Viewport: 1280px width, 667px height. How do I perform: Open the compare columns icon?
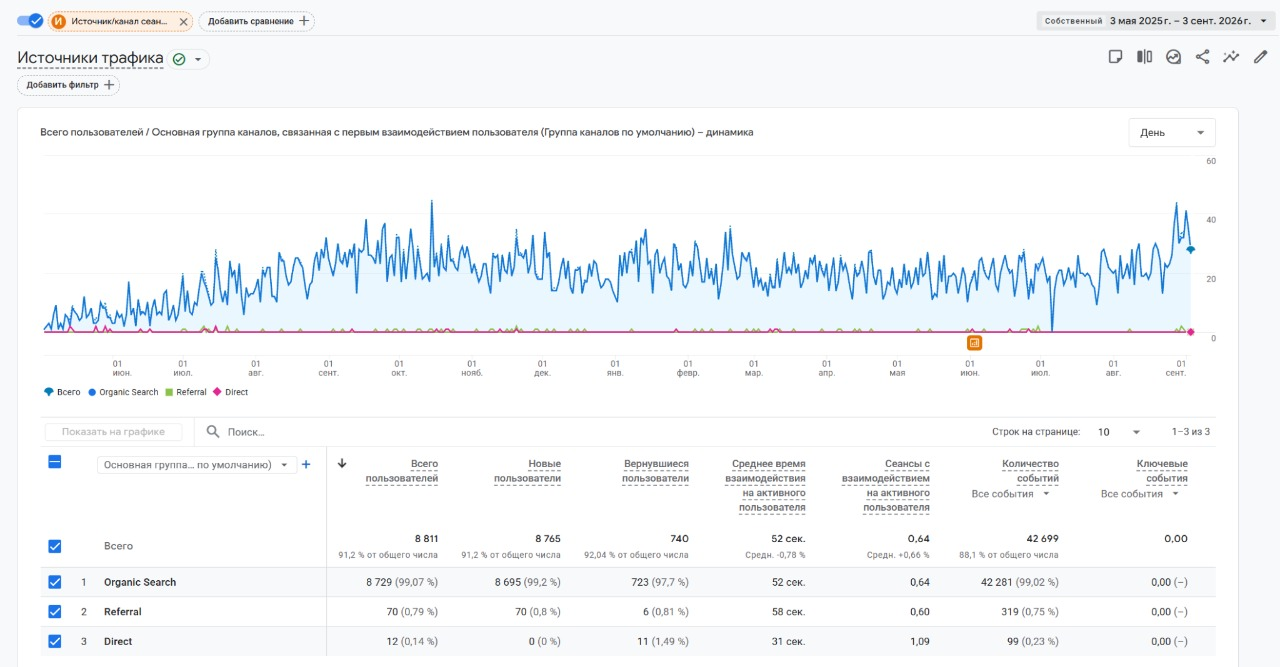coord(1145,57)
